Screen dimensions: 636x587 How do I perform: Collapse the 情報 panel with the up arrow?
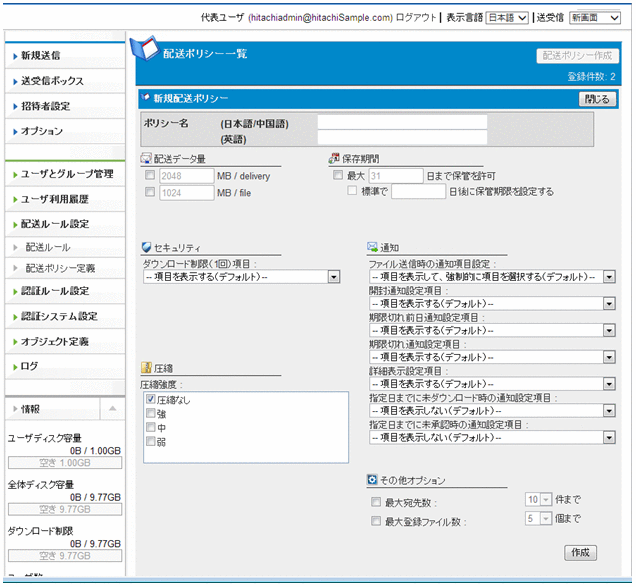pos(113,408)
